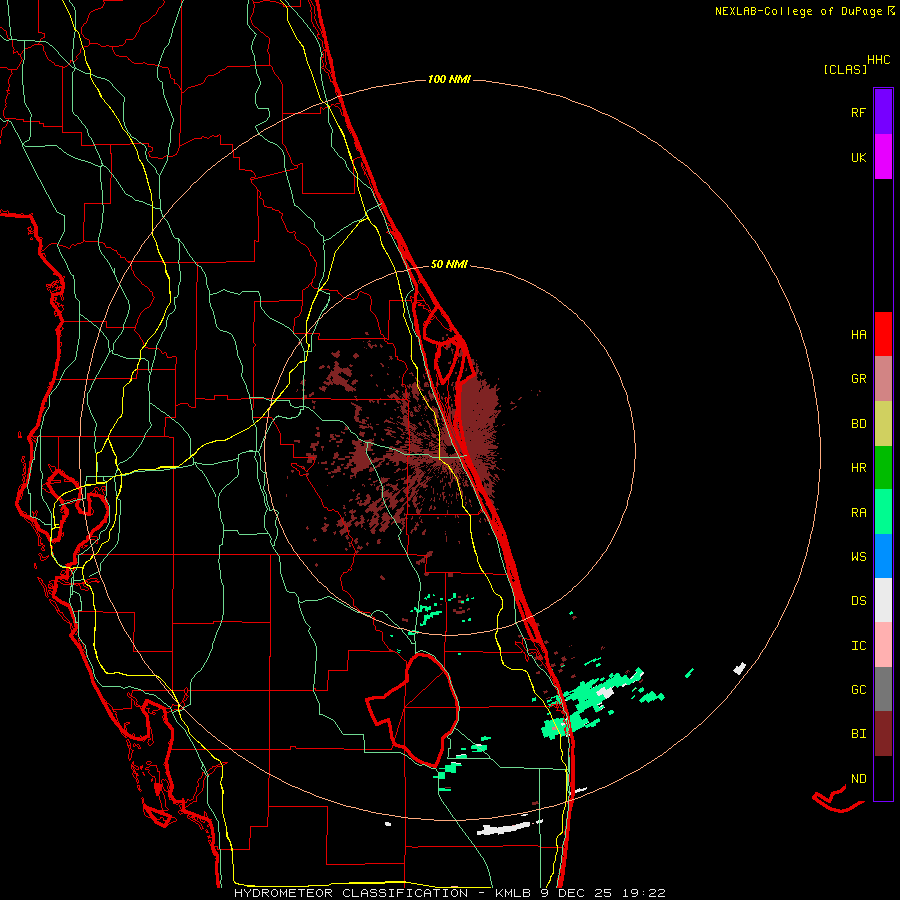Click the IC legend label
This screenshot has width=900, height=900.
coord(858,646)
